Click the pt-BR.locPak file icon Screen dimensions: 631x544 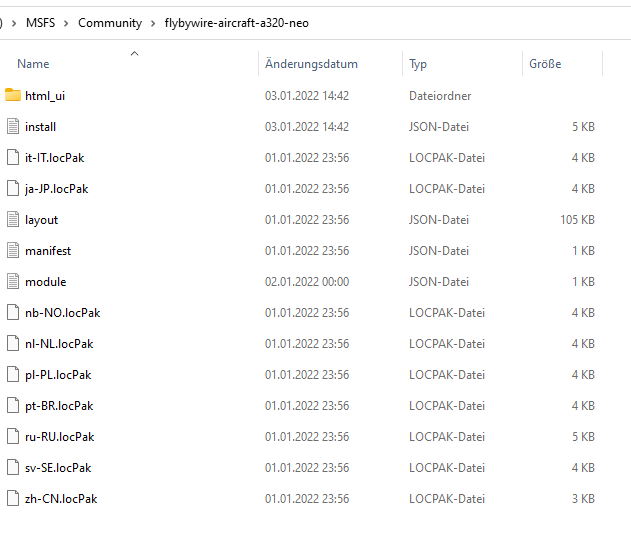tap(13, 405)
